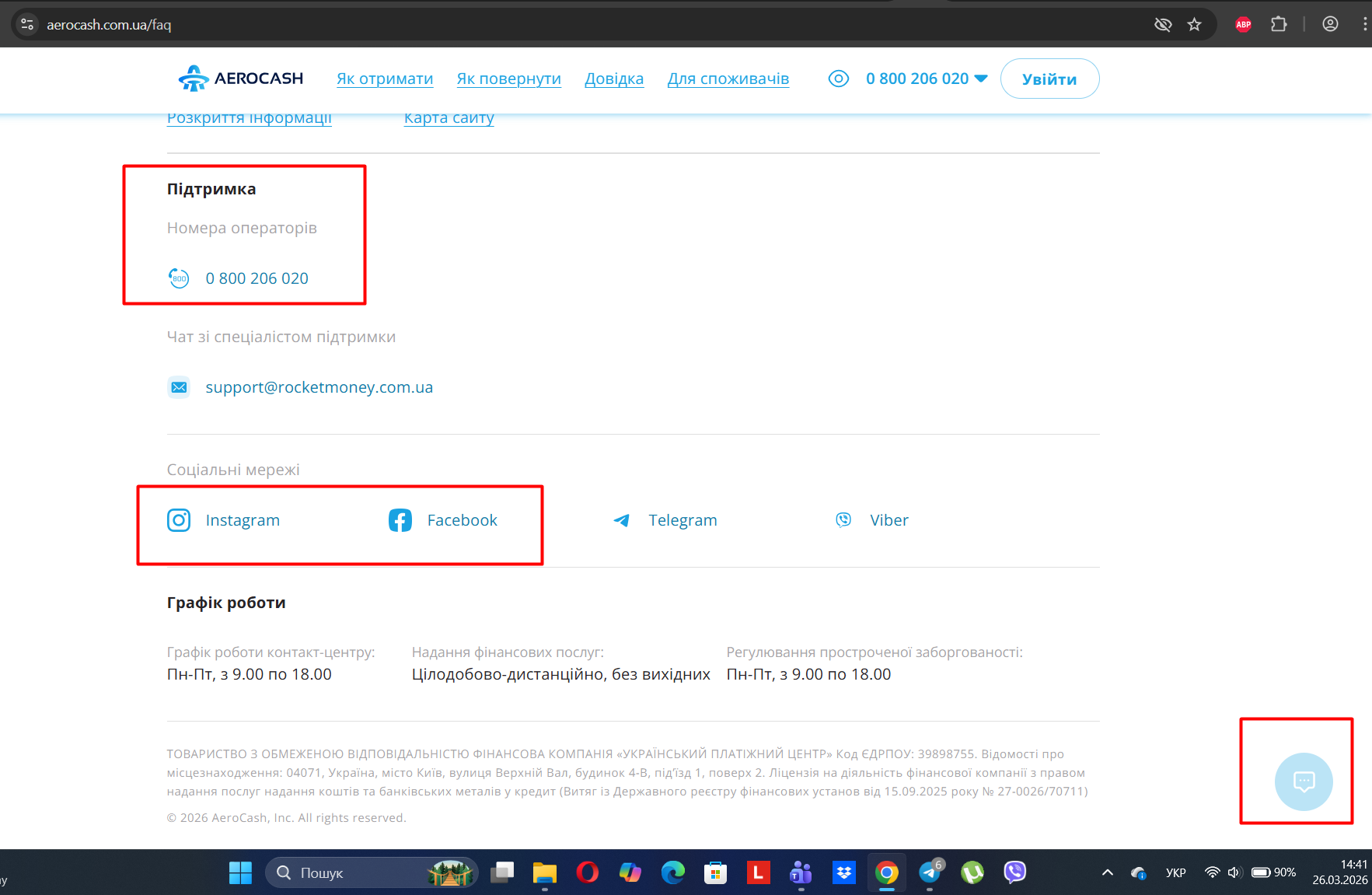
Task: Click the crossed-out eye icon in the address bar
Action: coord(1163,25)
